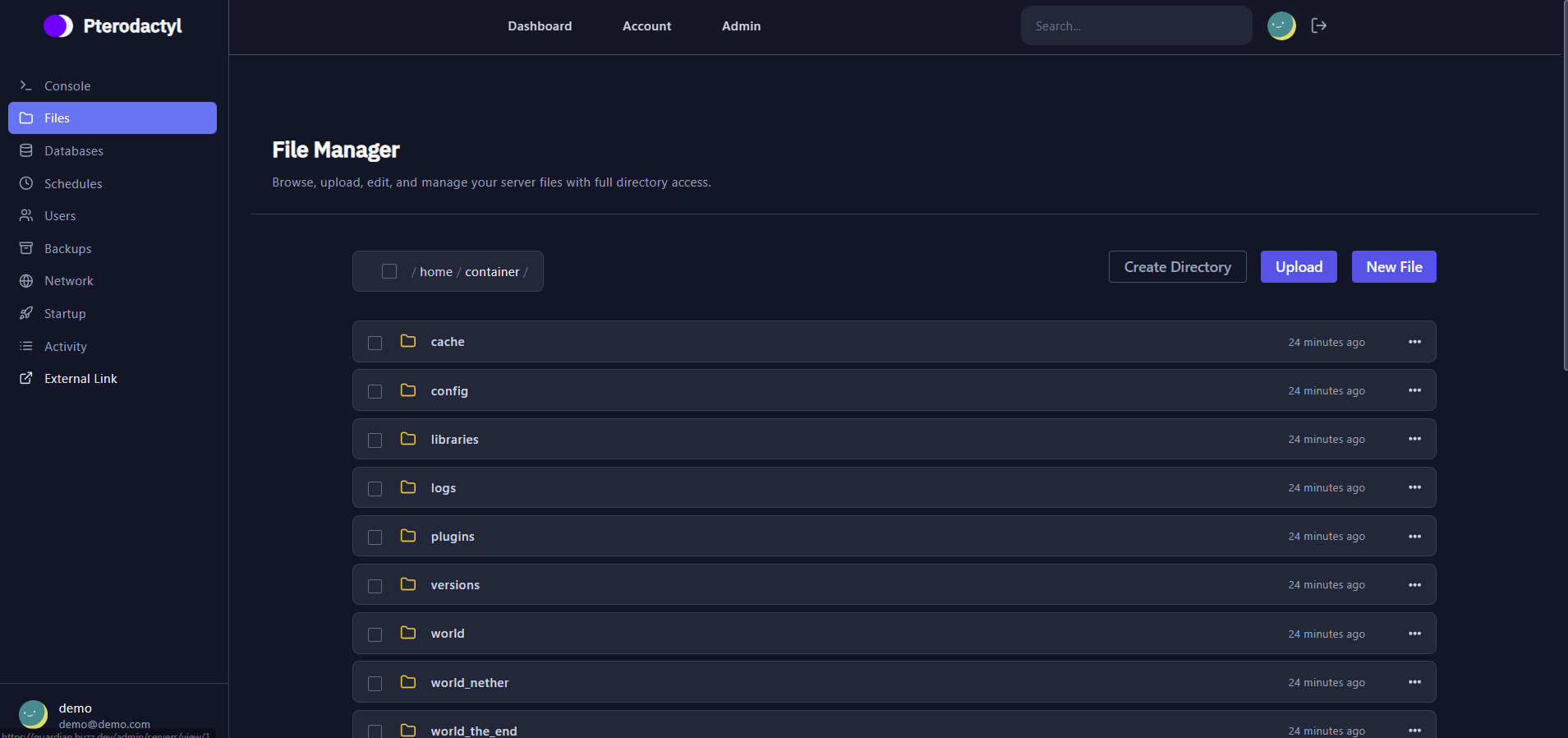The width and height of the screenshot is (1568, 738).
Task: Click the Startup rocket icon
Action: [x=26, y=313]
